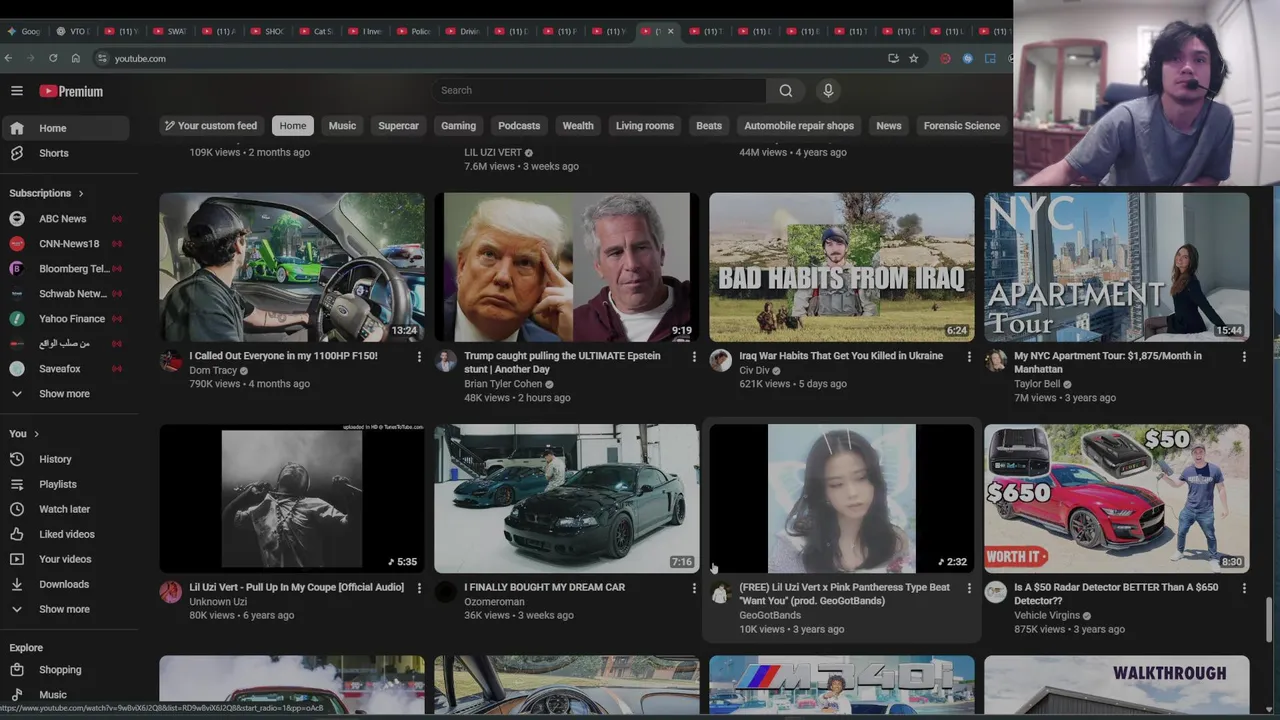Open more options for Pull Up In My Coupe
Viewport: 1280px width, 720px height.
coord(419,588)
